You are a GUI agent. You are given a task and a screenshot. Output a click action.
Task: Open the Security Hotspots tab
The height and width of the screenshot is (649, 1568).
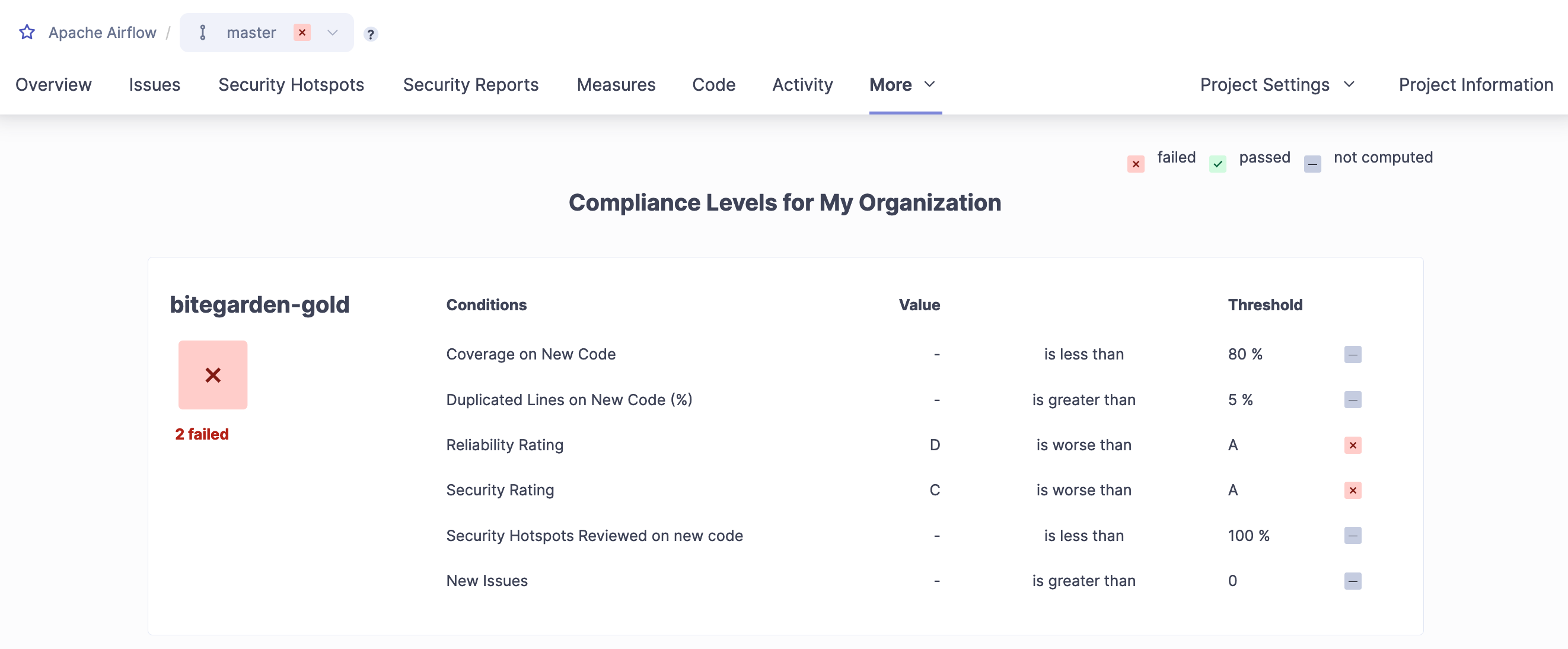pos(291,85)
